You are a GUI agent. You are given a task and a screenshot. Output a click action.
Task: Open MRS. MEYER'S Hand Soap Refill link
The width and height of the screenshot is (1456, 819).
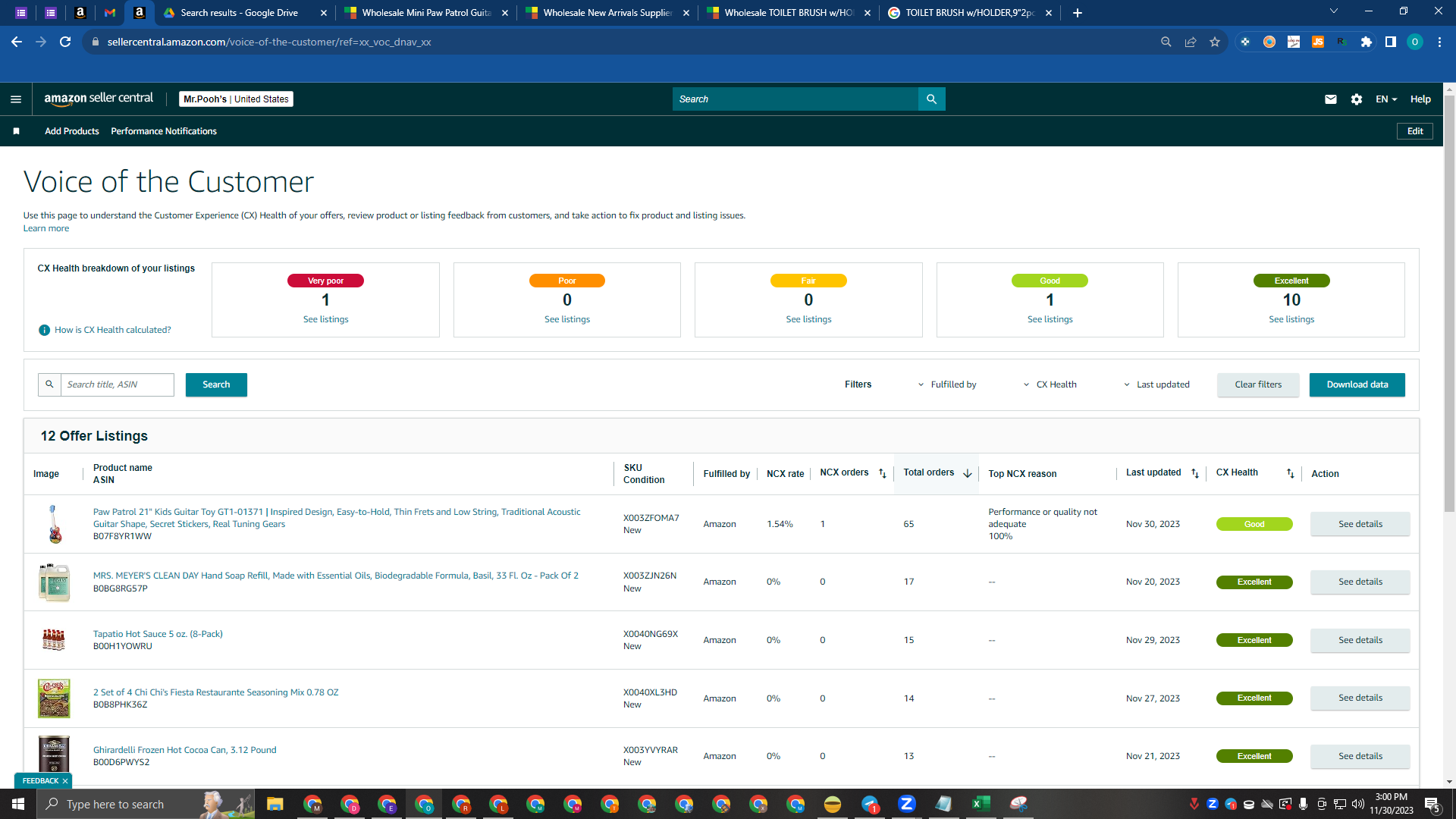[x=336, y=576]
